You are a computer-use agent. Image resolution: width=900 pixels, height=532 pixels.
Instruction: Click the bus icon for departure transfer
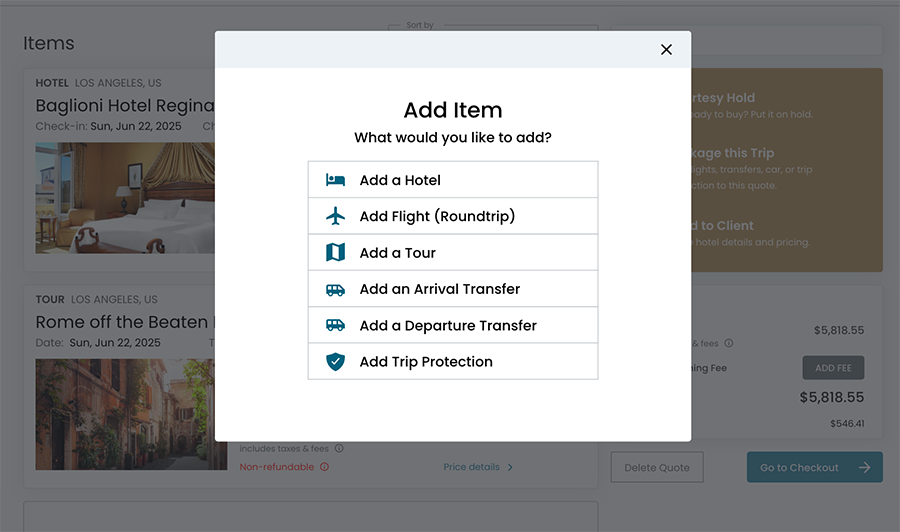pyautogui.click(x=335, y=325)
